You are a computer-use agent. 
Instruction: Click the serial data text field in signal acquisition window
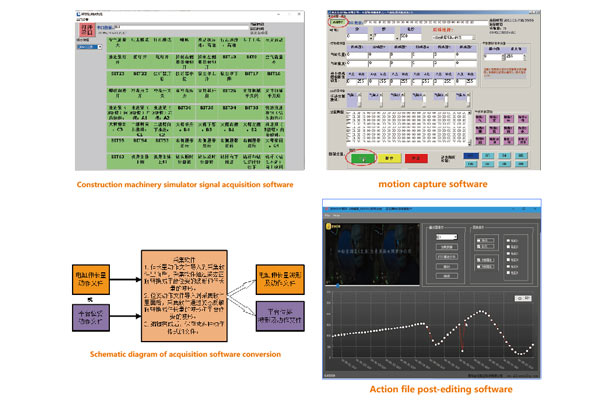pyautogui.click(x=181, y=27)
